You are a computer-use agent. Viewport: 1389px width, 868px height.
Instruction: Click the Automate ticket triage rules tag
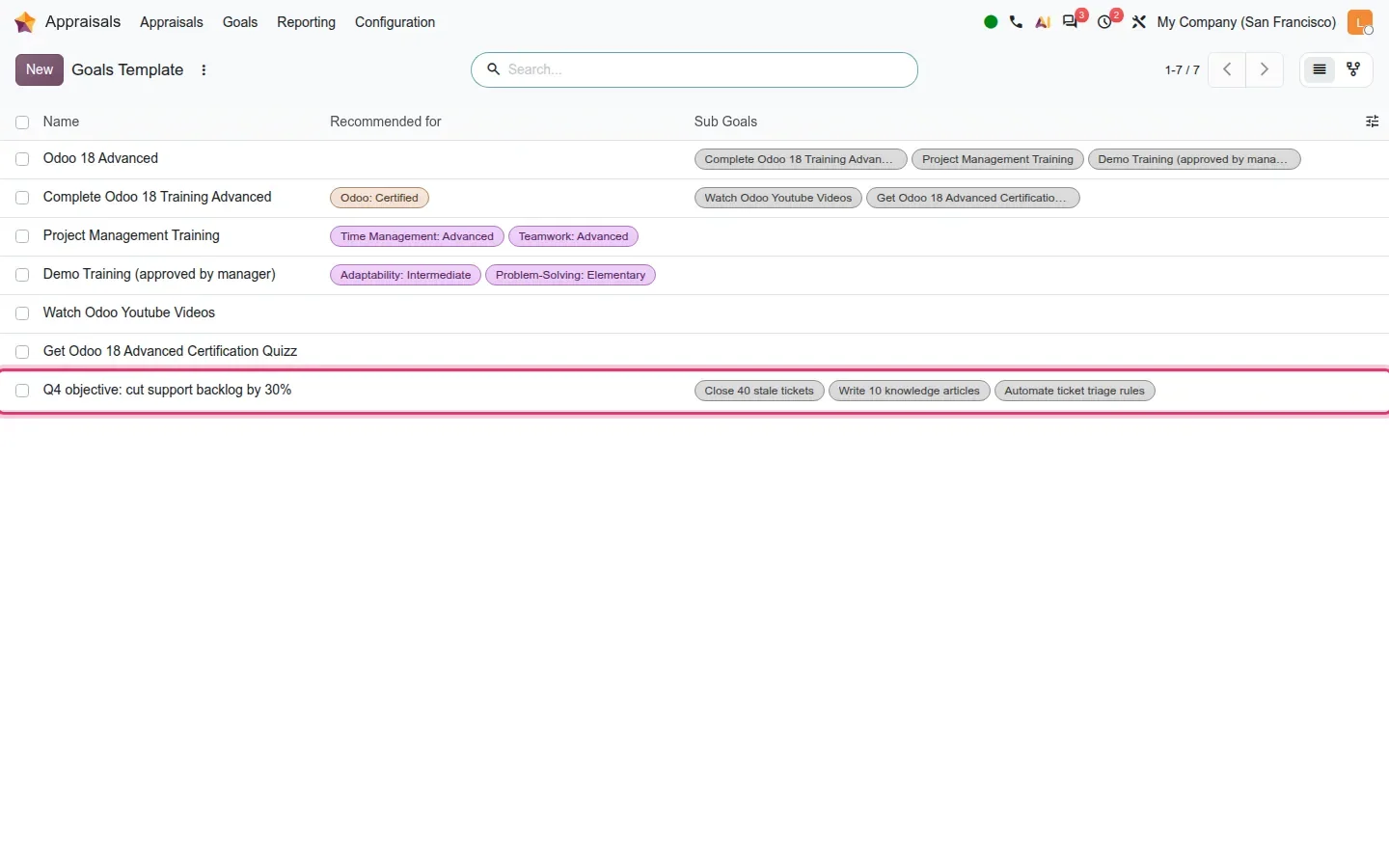click(x=1075, y=391)
